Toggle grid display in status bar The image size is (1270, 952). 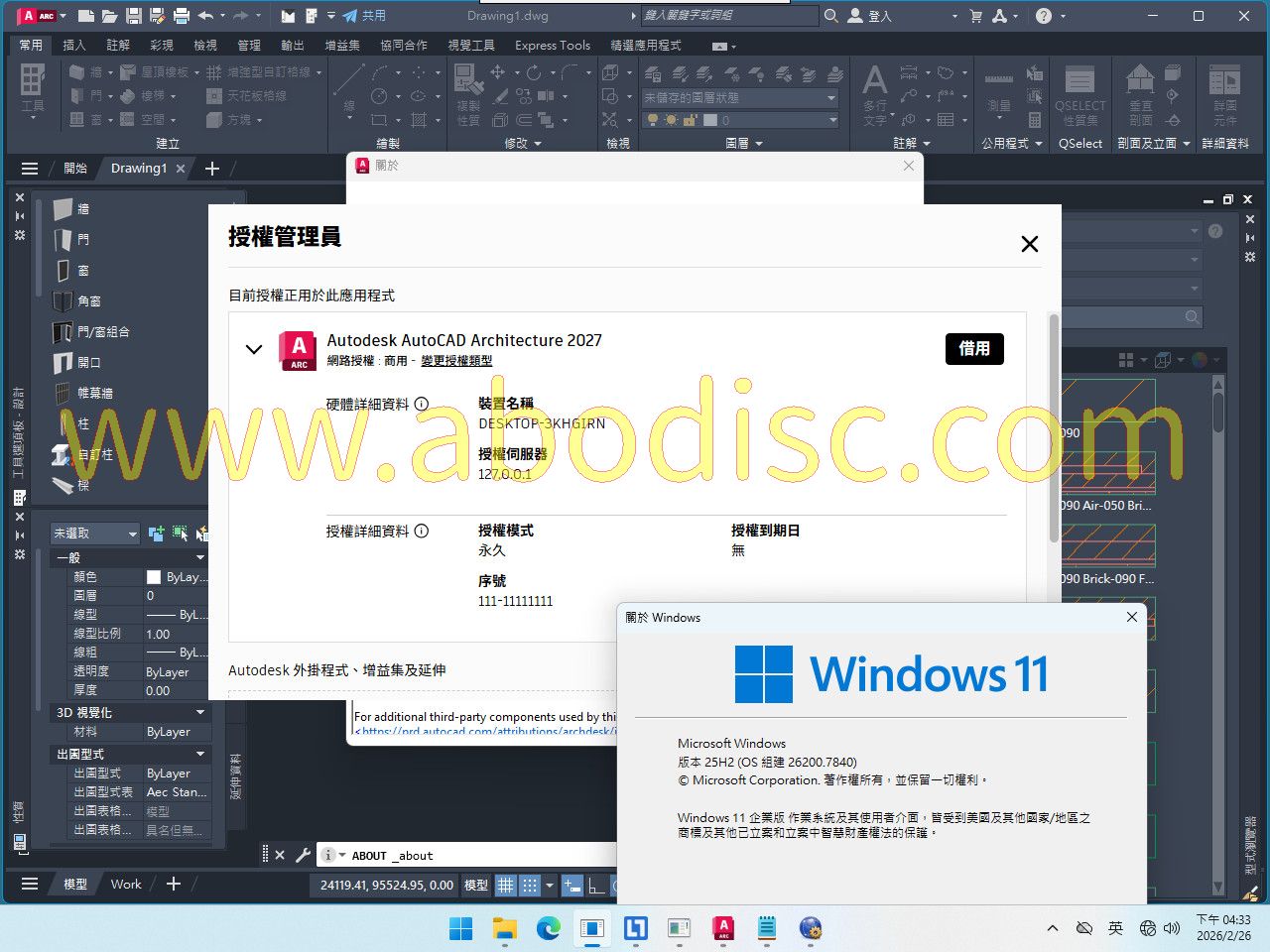point(505,885)
